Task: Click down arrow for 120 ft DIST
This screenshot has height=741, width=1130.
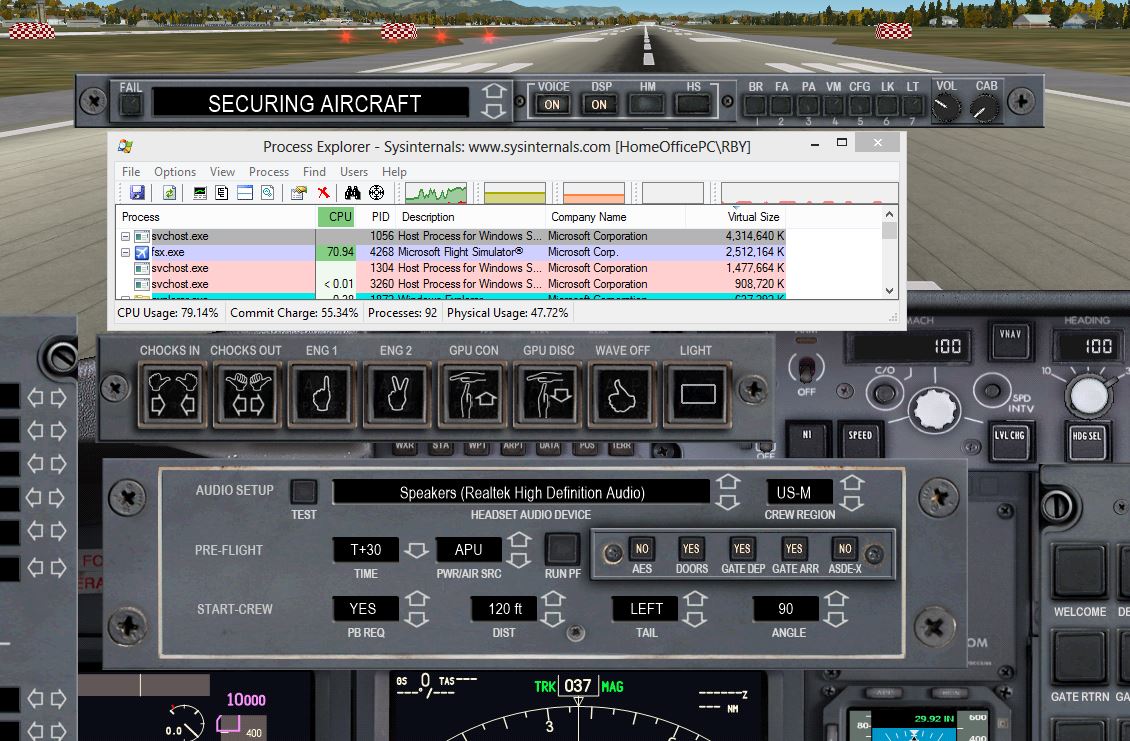Action: click(553, 619)
